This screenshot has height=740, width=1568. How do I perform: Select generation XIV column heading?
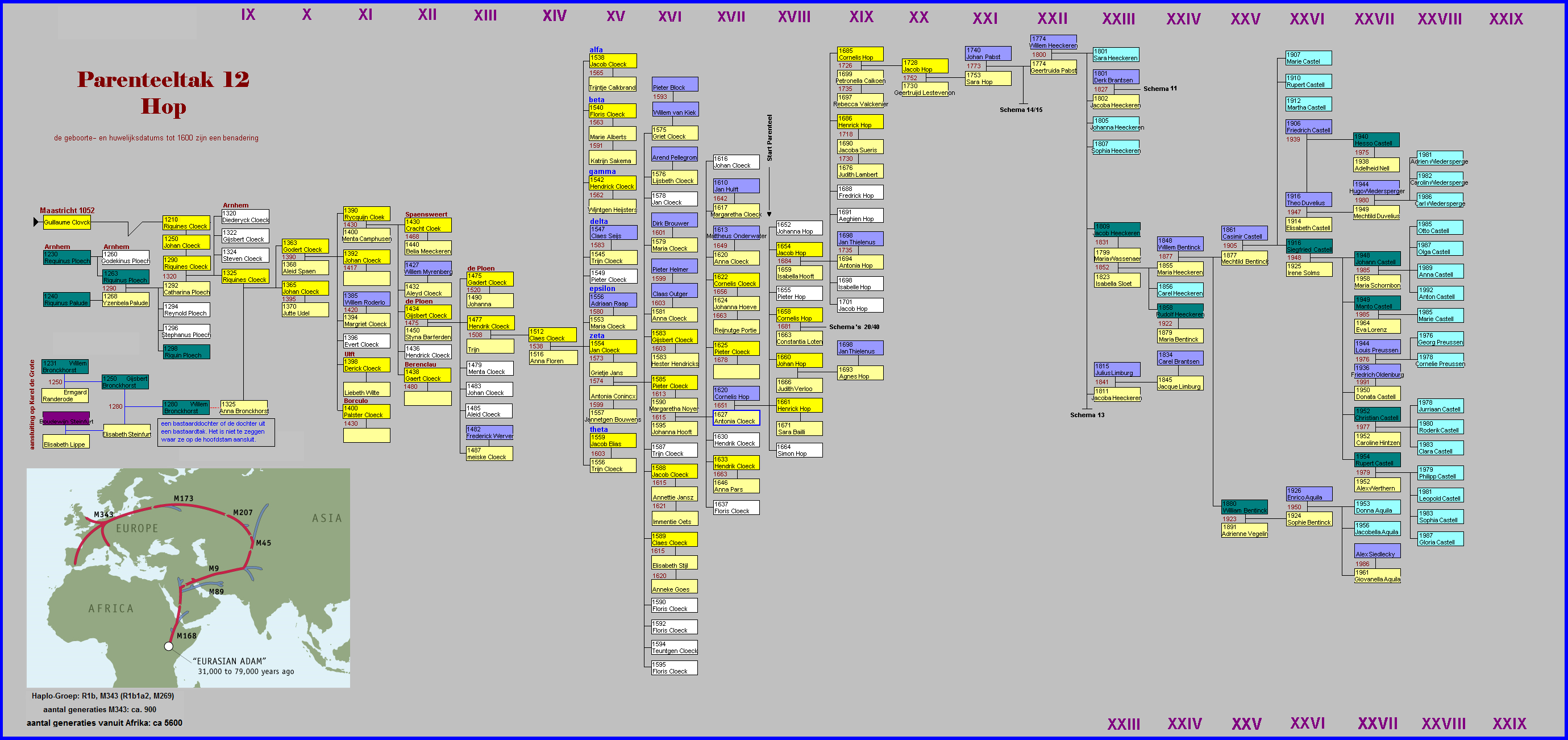[x=554, y=16]
